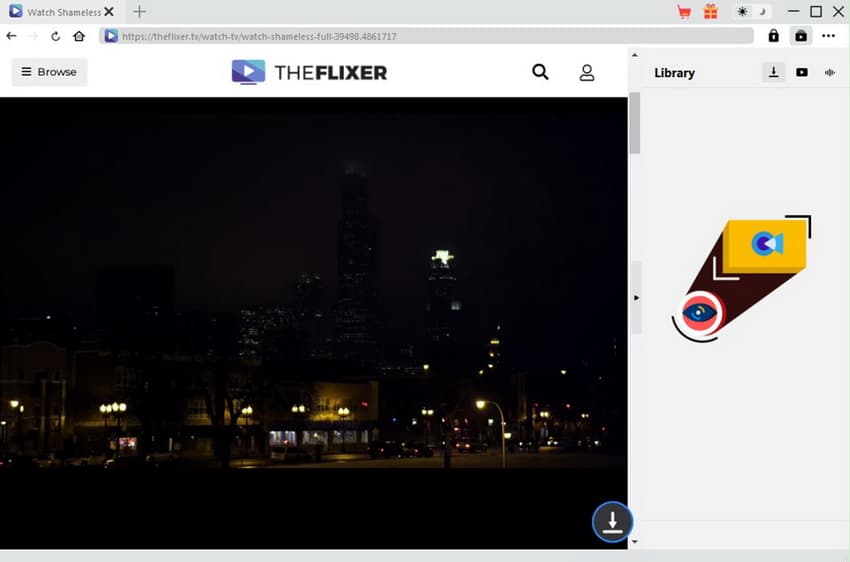Open a new tab with plus button

pyautogui.click(x=139, y=12)
